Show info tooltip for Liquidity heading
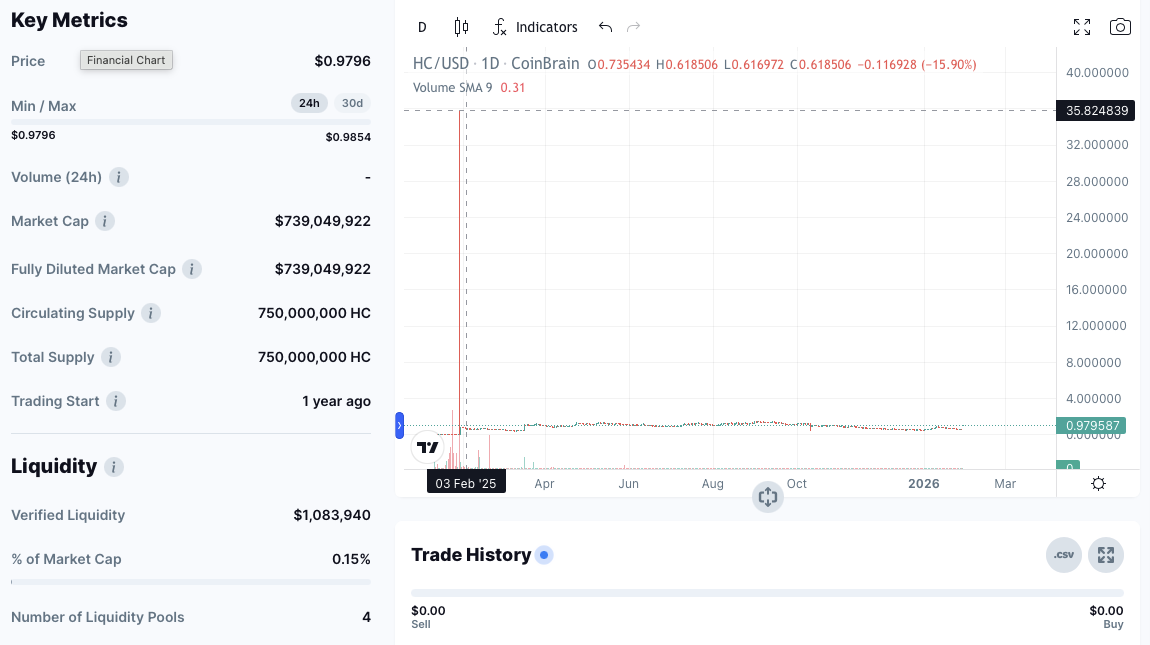The height and width of the screenshot is (645, 1150). (x=114, y=467)
